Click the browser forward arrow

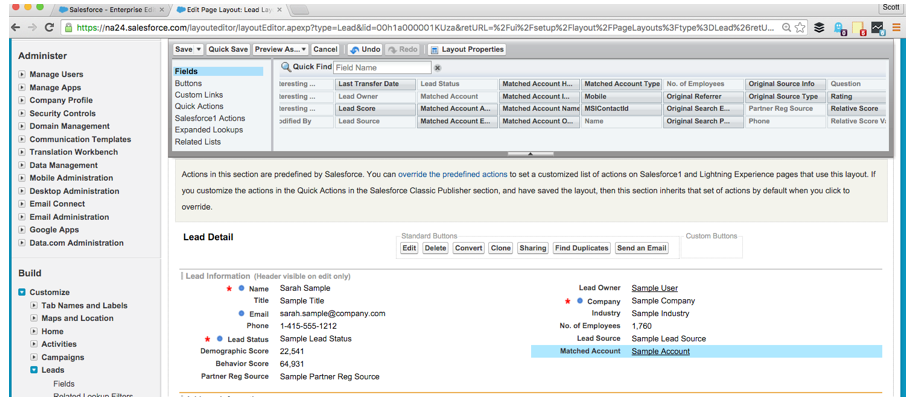click(32, 27)
